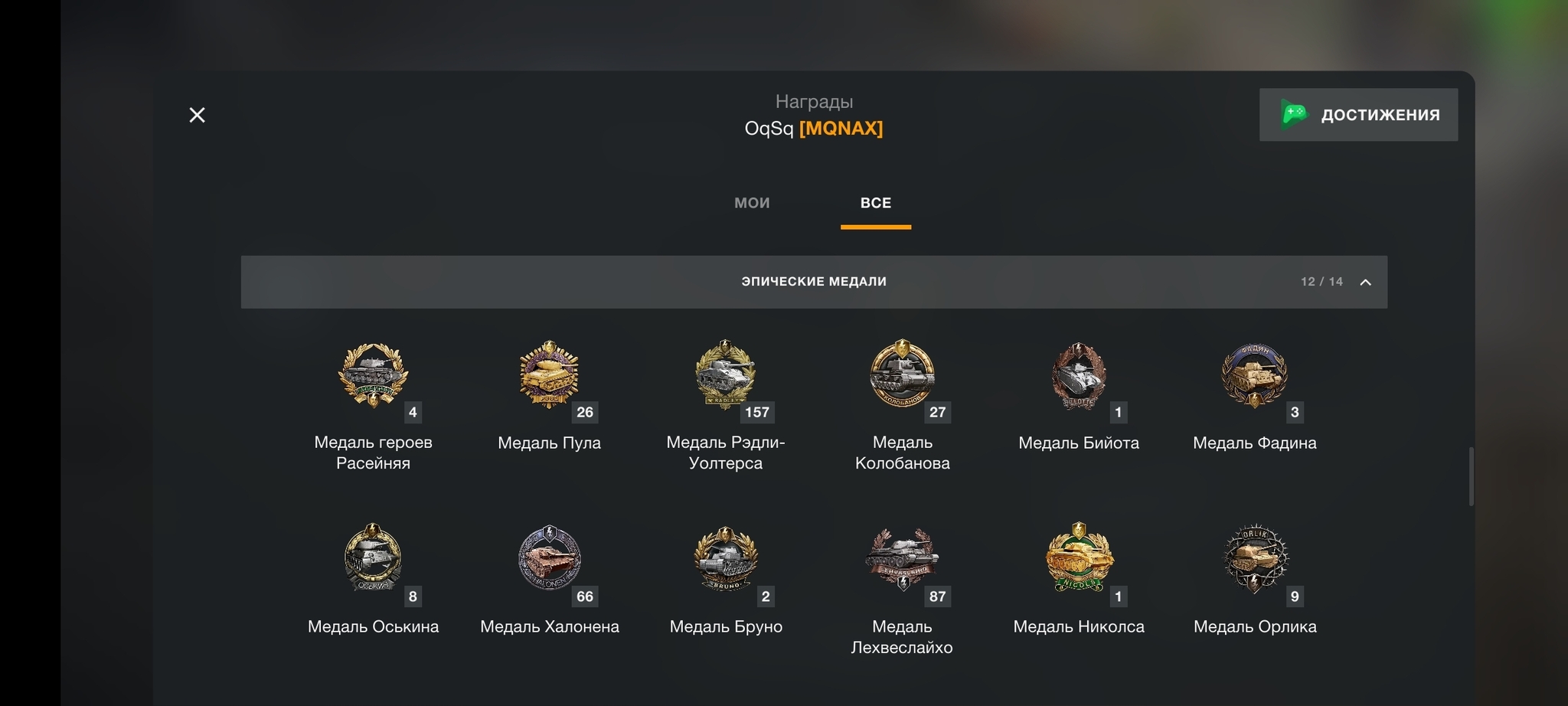Tap the Медаль Николса medal icon

(1079, 557)
